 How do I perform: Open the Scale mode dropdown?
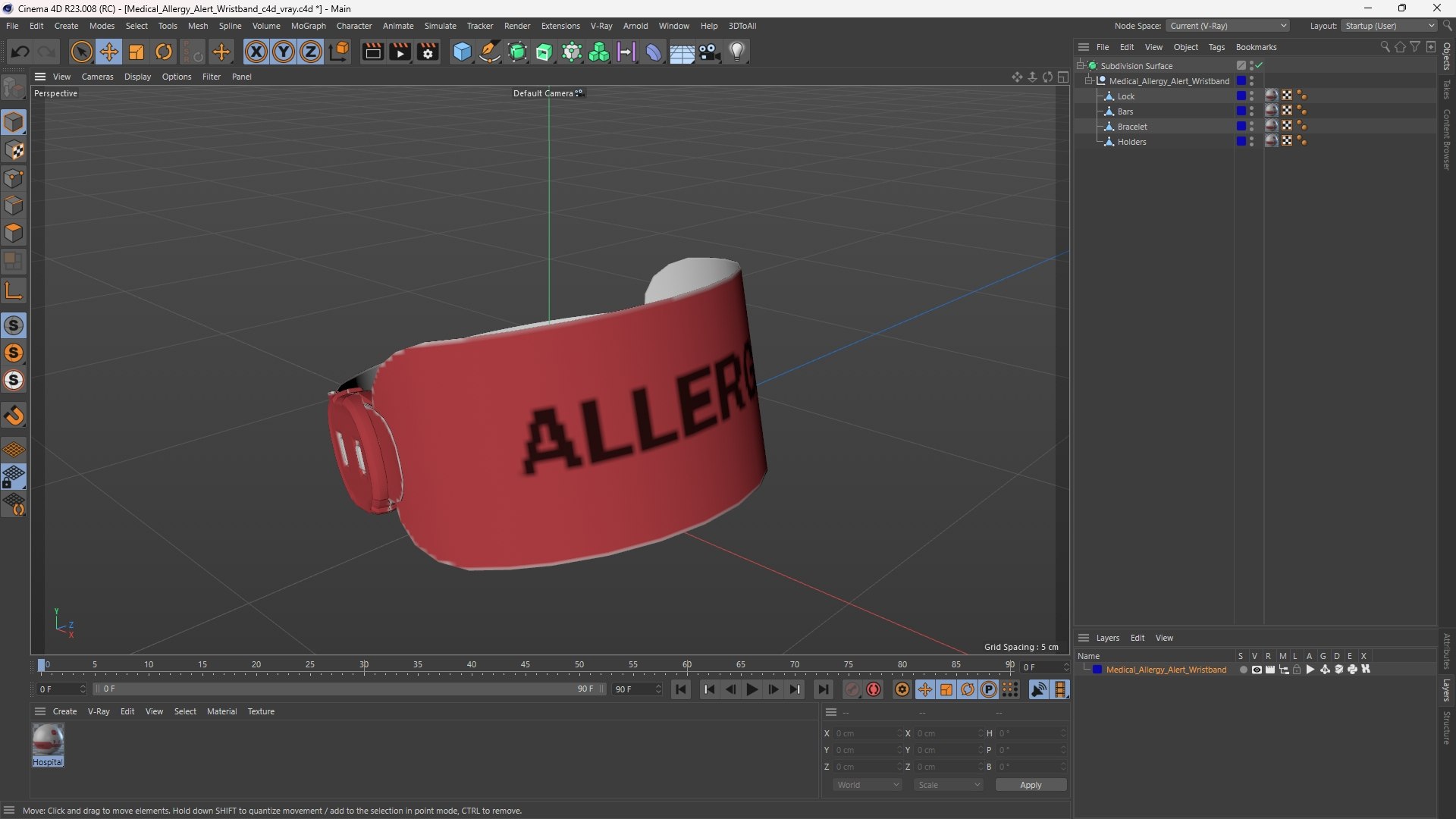[948, 785]
